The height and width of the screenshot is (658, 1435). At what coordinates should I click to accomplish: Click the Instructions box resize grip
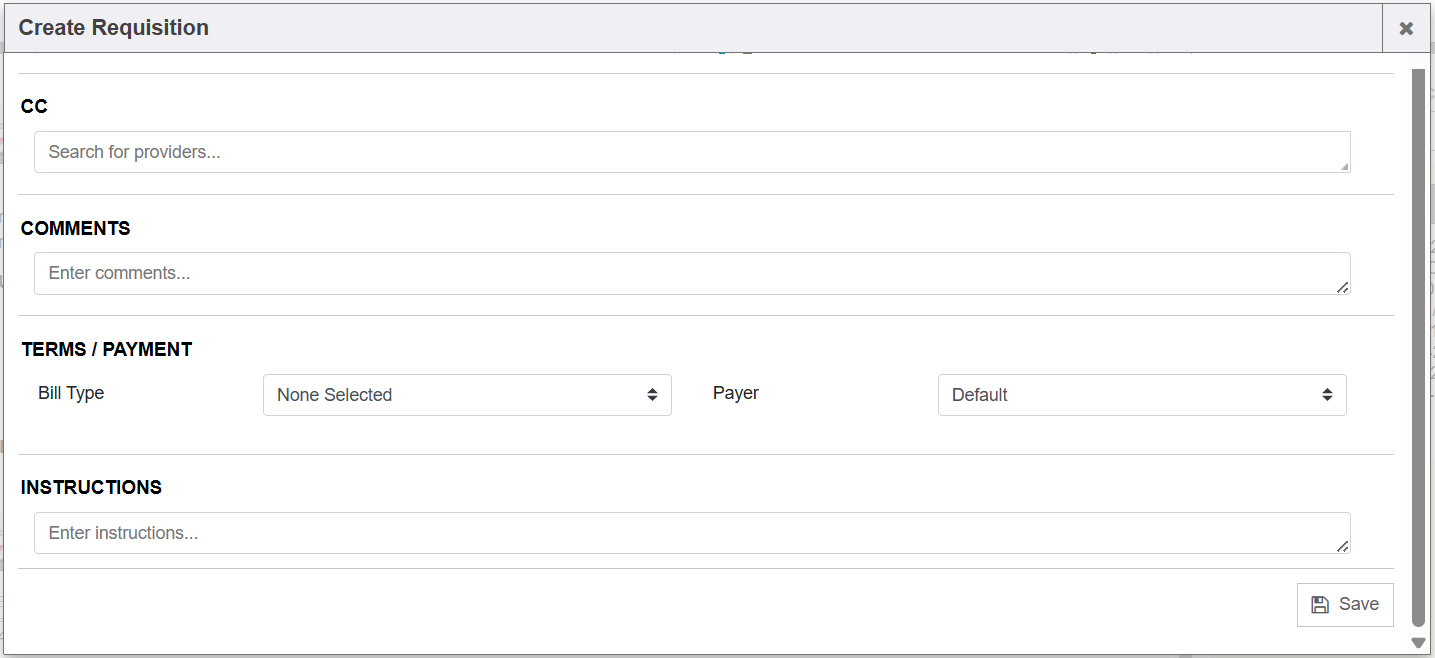click(x=1343, y=546)
